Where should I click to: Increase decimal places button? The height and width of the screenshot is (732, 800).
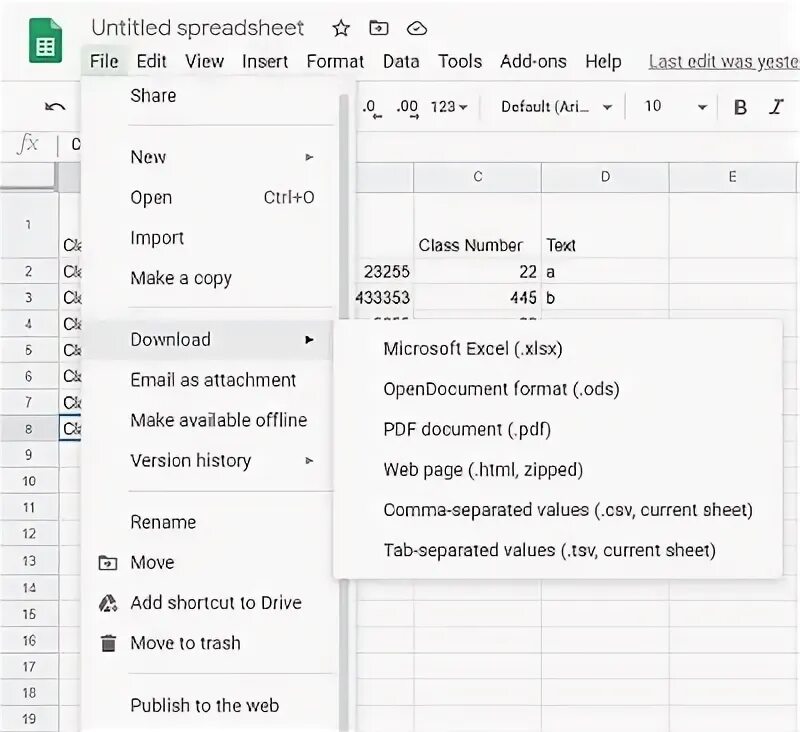coord(407,107)
